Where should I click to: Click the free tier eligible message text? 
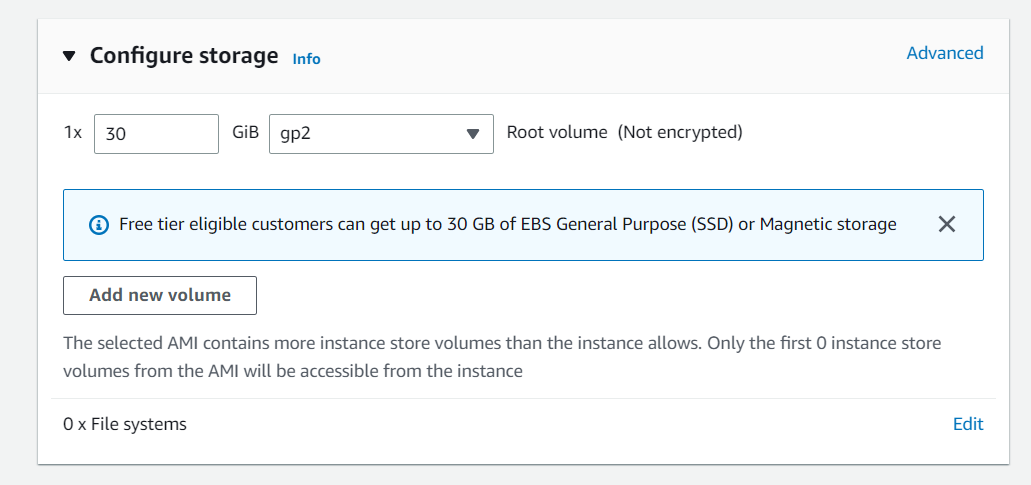coord(400,224)
